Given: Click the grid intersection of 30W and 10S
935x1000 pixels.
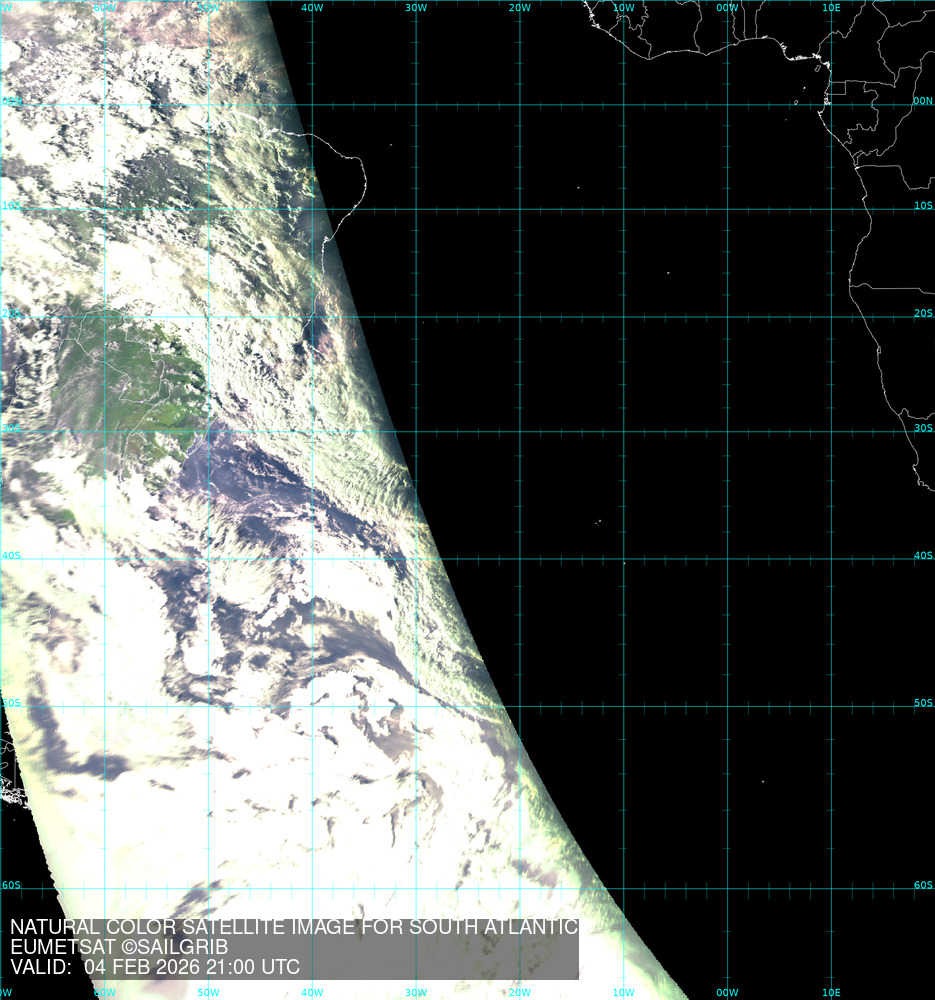Looking at the screenshot, I should click(x=416, y=210).
